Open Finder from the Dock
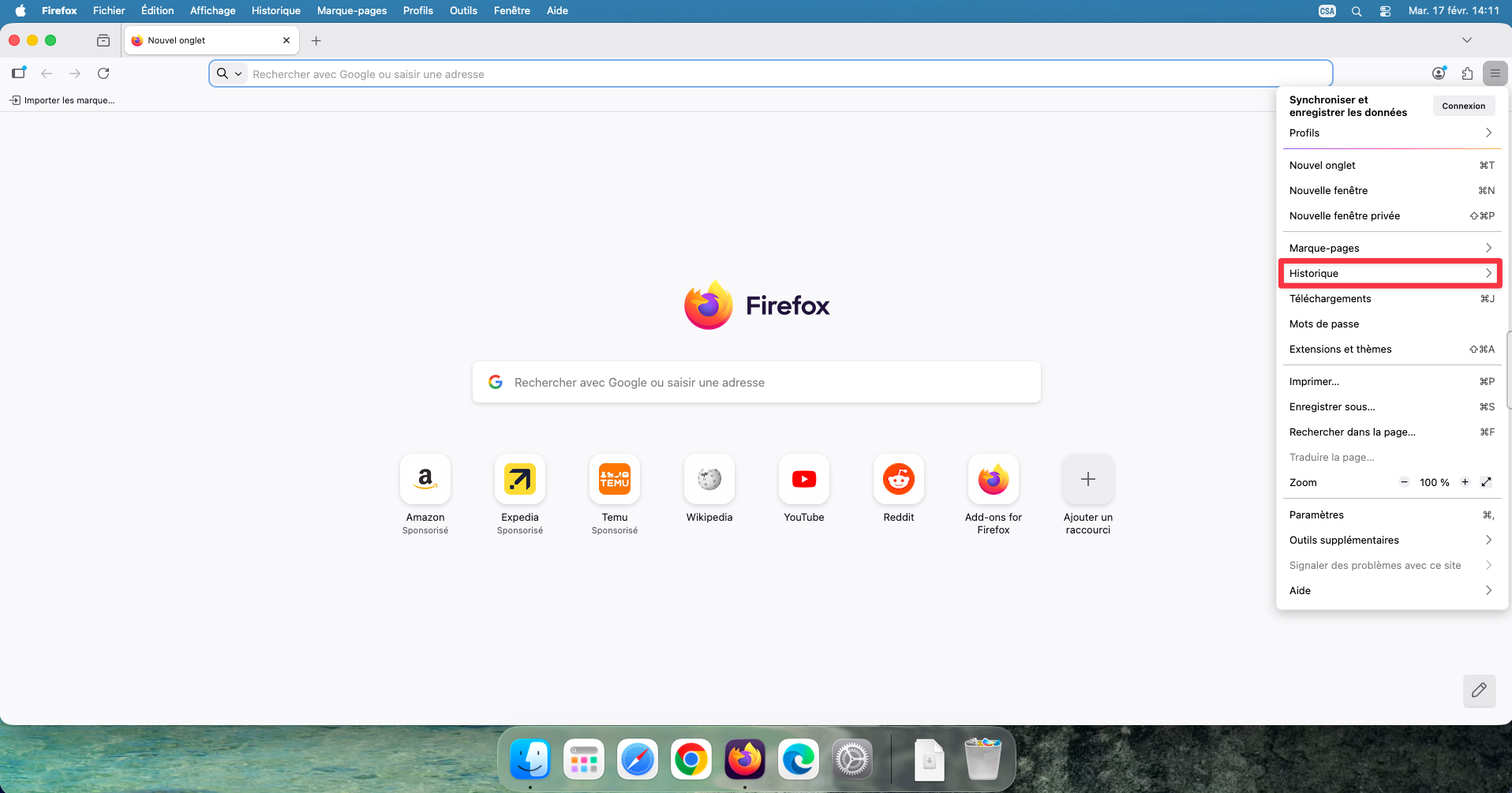The height and width of the screenshot is (793, 1512). tap(530, 760)
